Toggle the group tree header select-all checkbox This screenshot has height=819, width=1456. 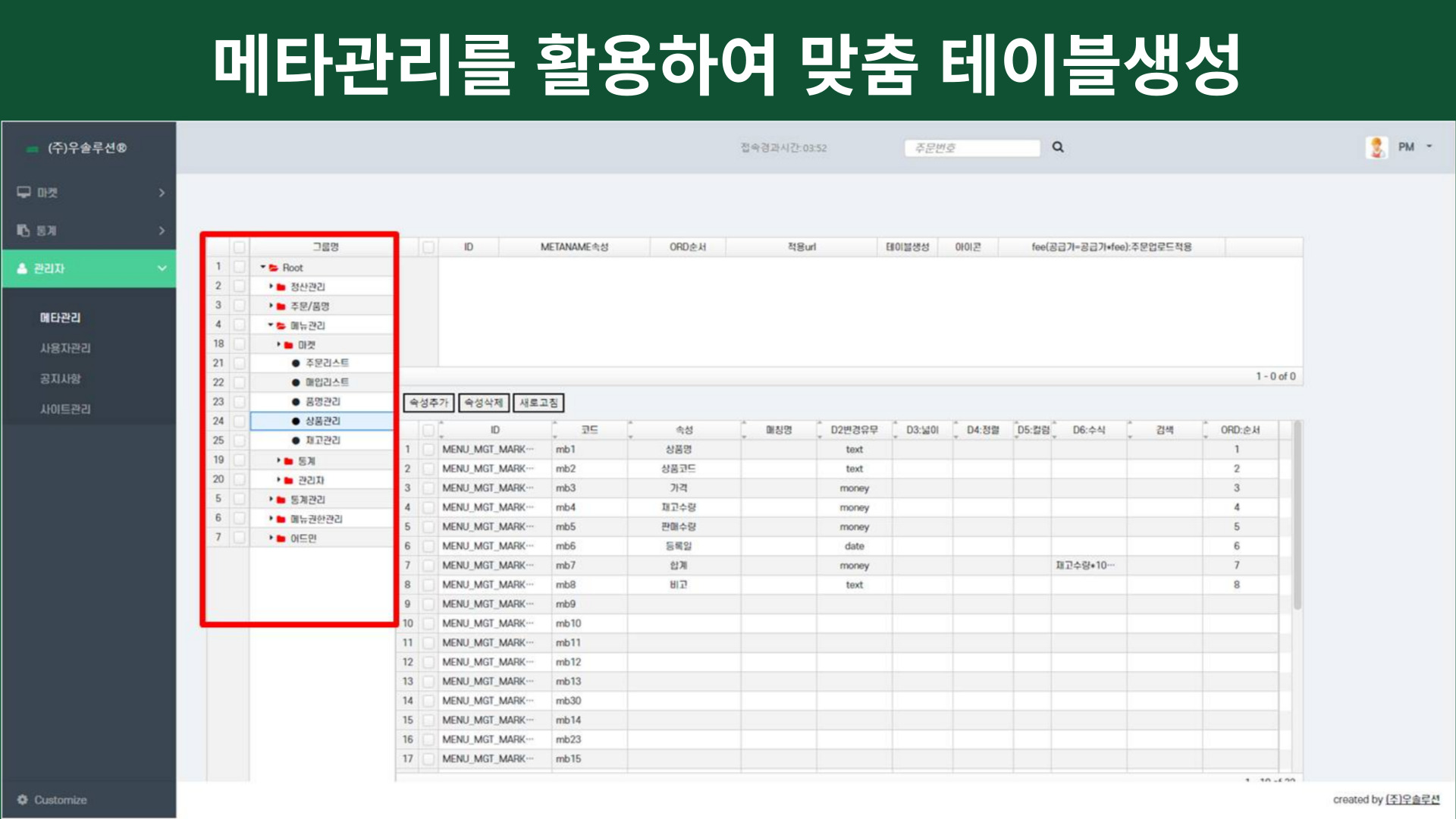239,247
